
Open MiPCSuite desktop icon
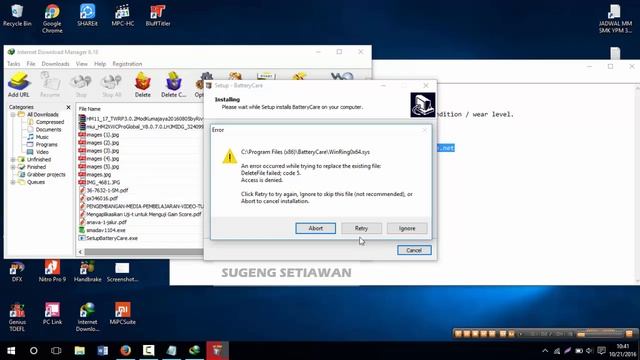(x=122, y=314)
